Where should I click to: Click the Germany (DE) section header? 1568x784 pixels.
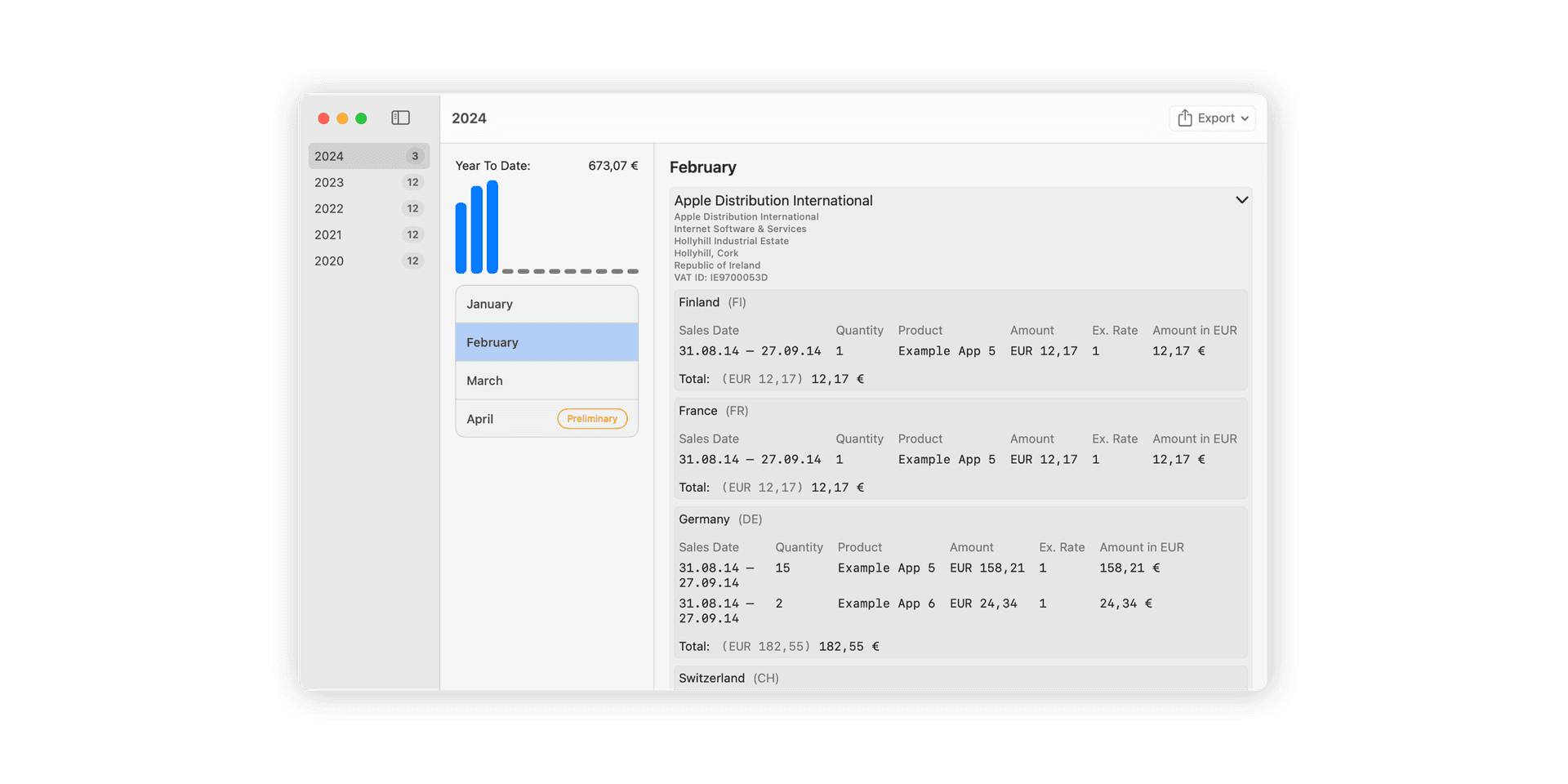(719, 519)
